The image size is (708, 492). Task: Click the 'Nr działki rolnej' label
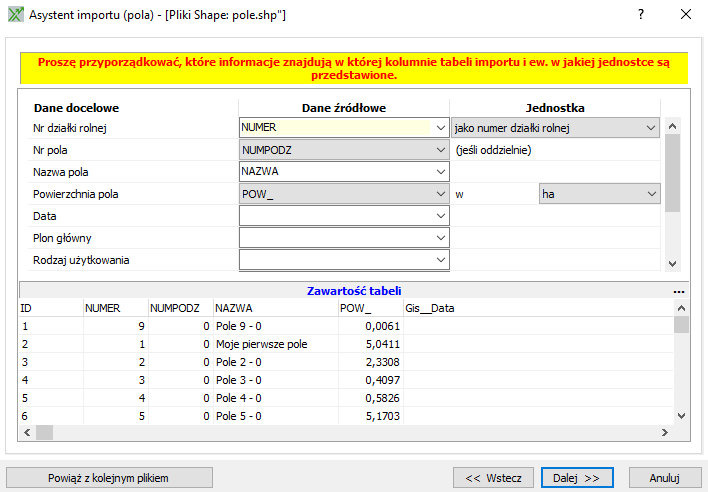click(70, 128)
